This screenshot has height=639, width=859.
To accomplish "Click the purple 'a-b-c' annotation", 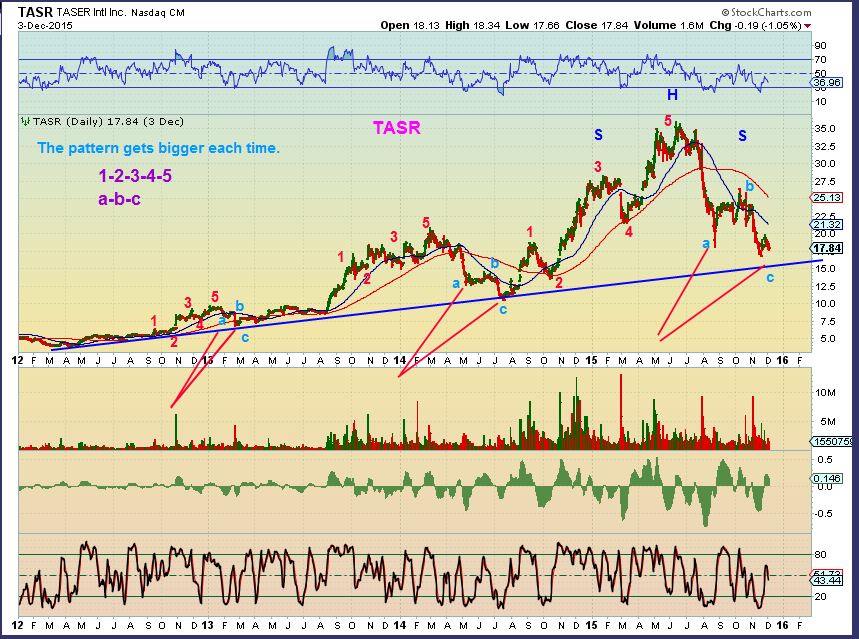I will click(119, 199).
